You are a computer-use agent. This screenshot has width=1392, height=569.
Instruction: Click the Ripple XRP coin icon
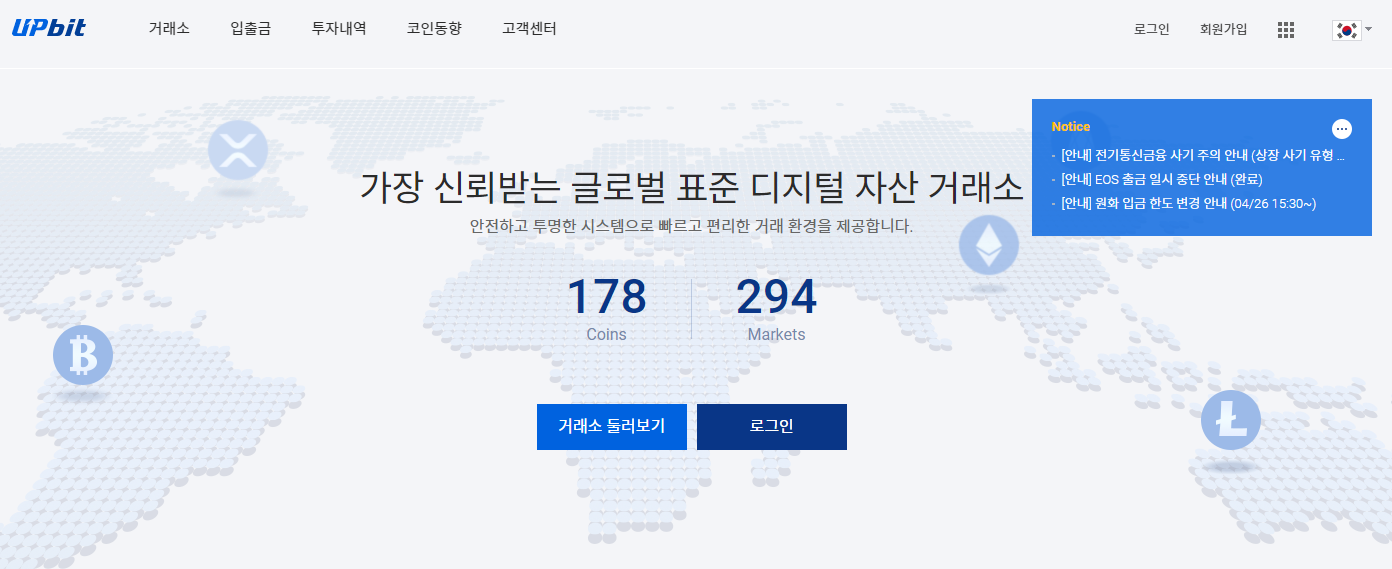click(238, 150)
